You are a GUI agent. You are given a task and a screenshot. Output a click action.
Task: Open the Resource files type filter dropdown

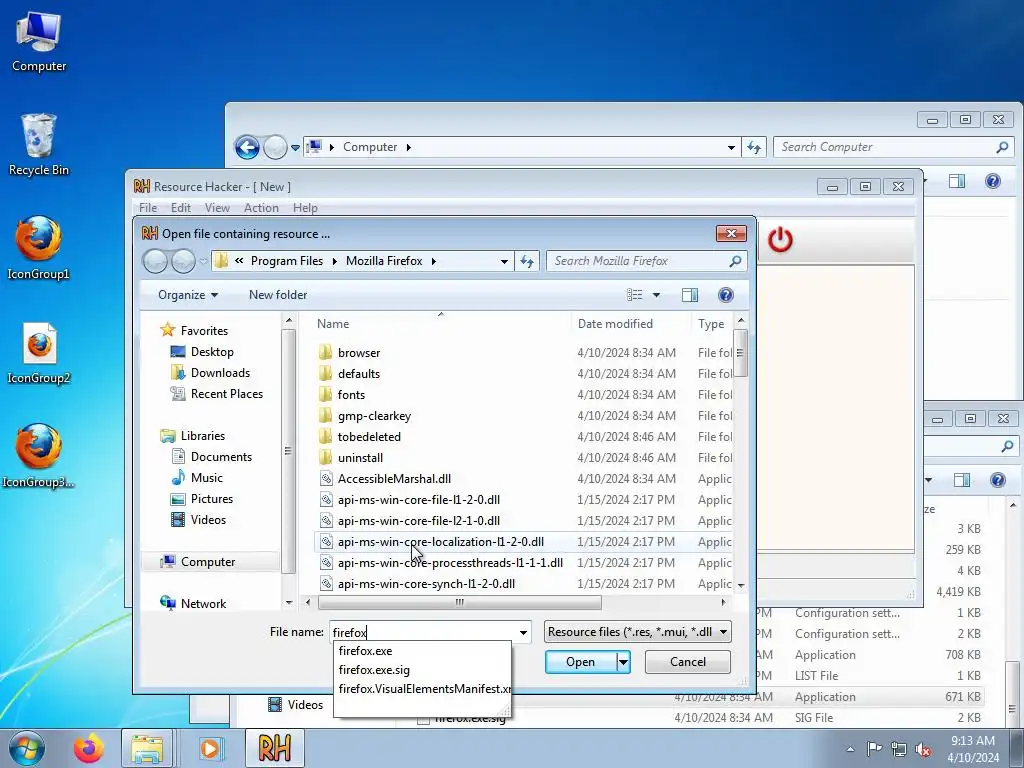point(637,632)
